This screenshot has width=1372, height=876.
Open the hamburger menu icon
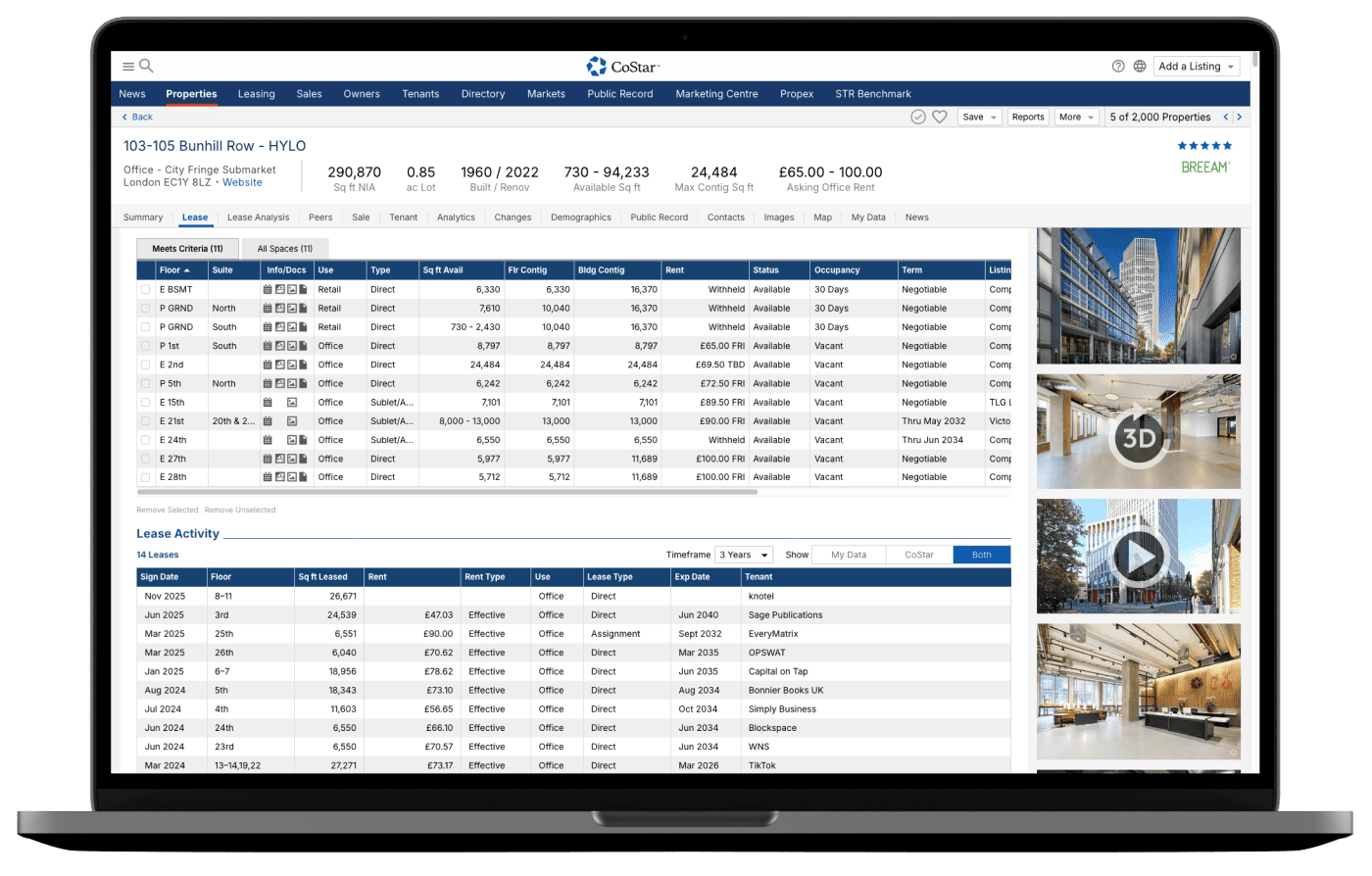127,67
